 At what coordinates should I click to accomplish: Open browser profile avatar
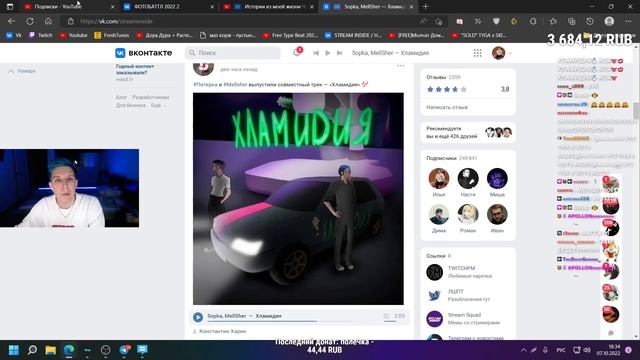(609, 21)
